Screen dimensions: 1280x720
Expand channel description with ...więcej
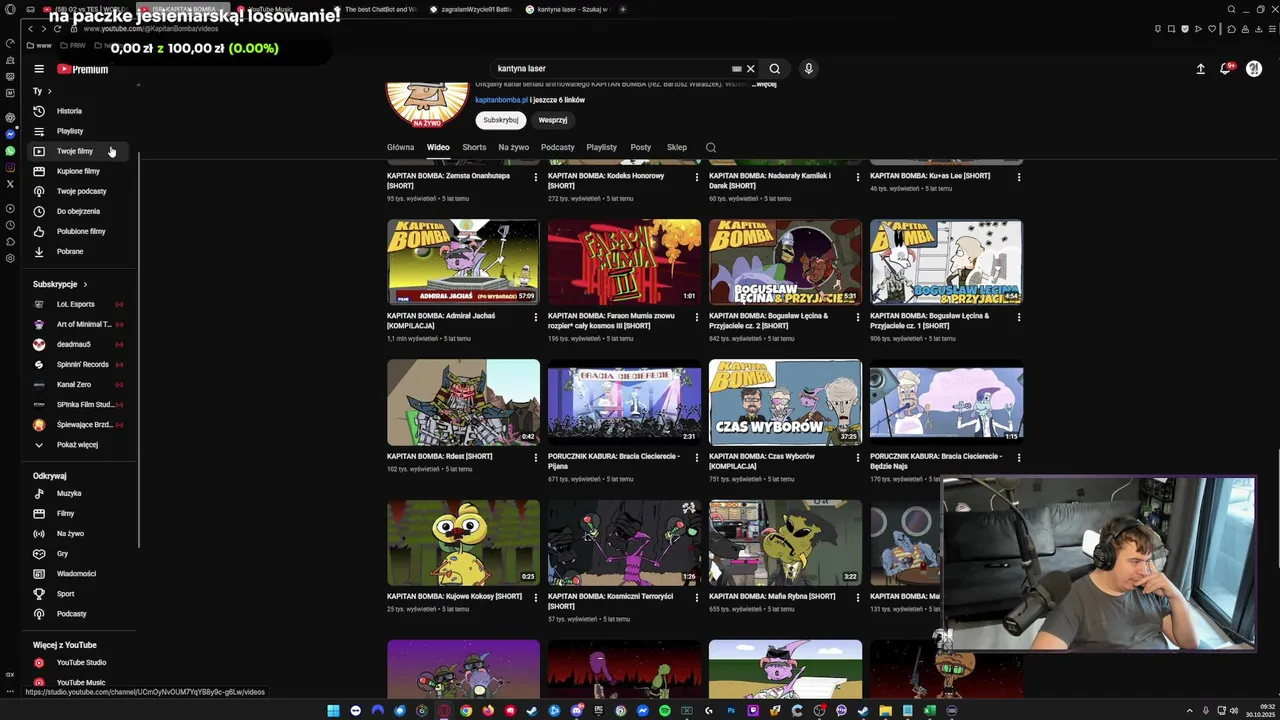(765, 84)
